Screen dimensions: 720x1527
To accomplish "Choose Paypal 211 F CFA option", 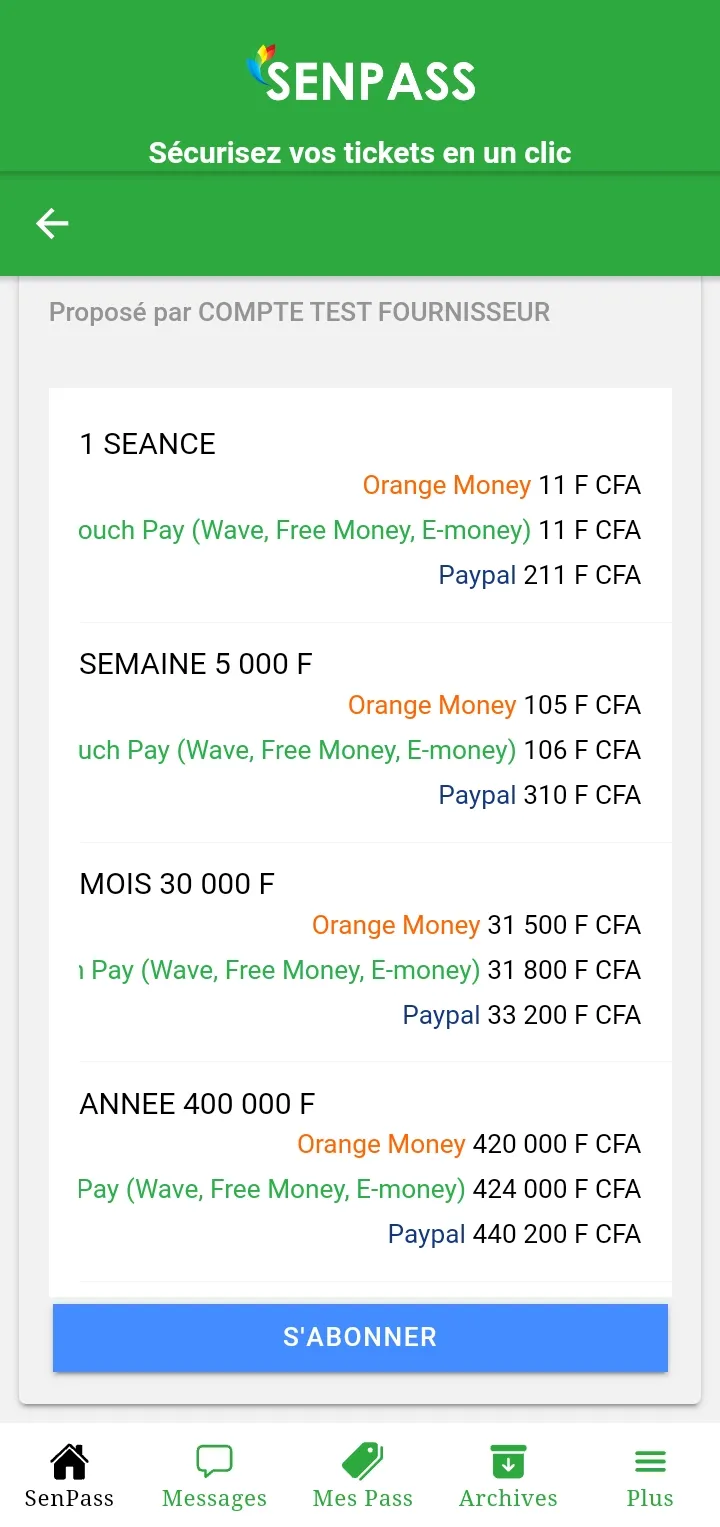I will coord(540,576).
